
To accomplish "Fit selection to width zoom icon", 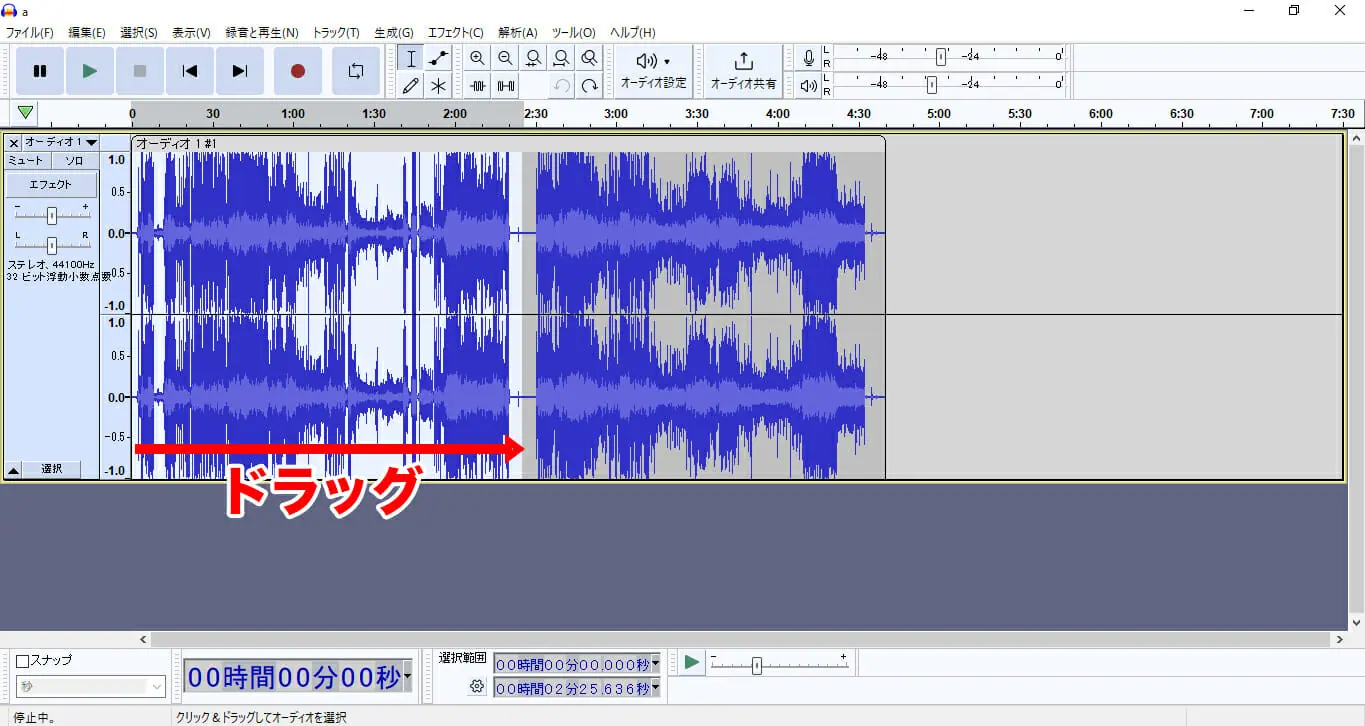I will coord(534,59).
